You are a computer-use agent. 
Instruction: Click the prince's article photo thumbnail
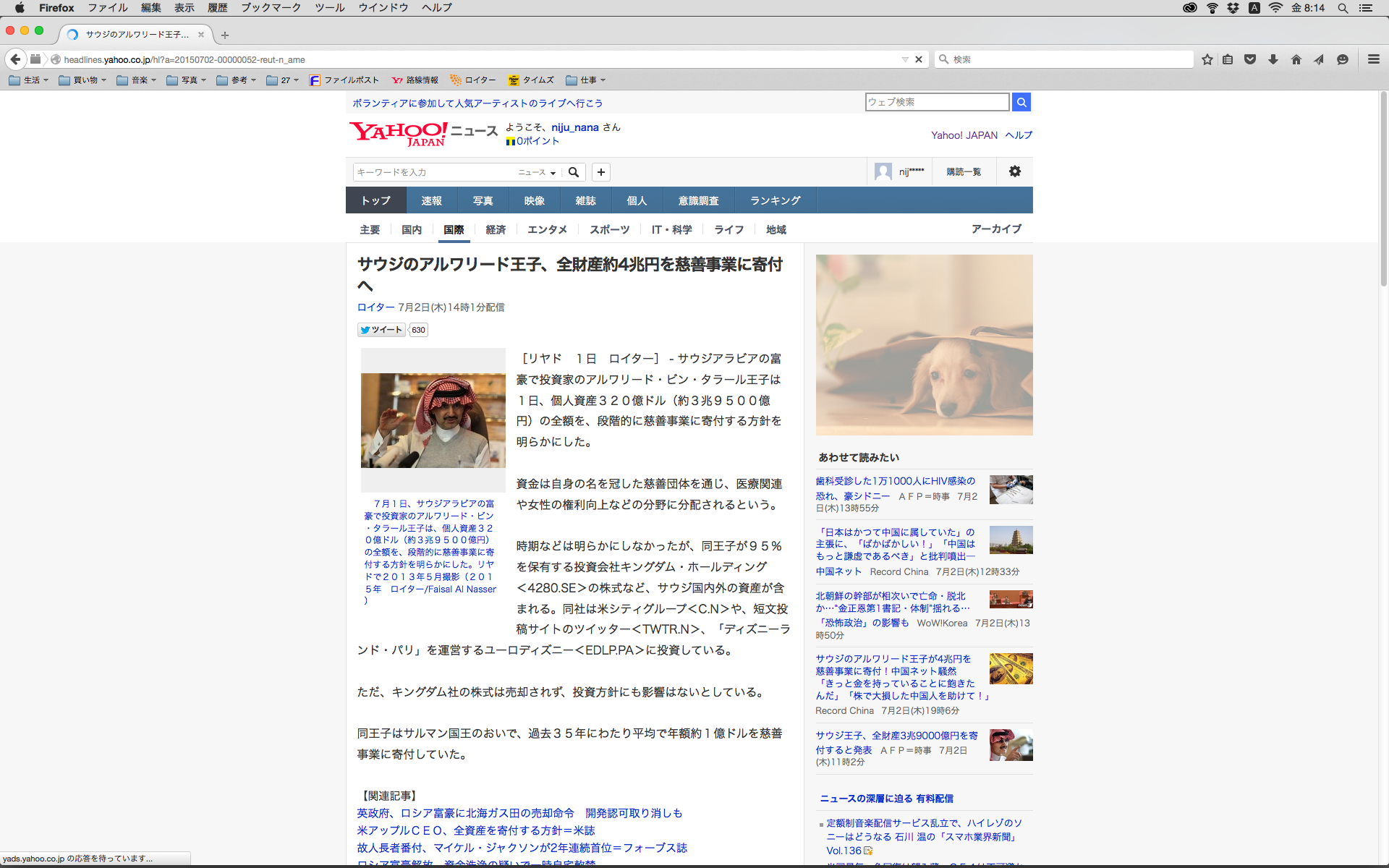point(433,420)
